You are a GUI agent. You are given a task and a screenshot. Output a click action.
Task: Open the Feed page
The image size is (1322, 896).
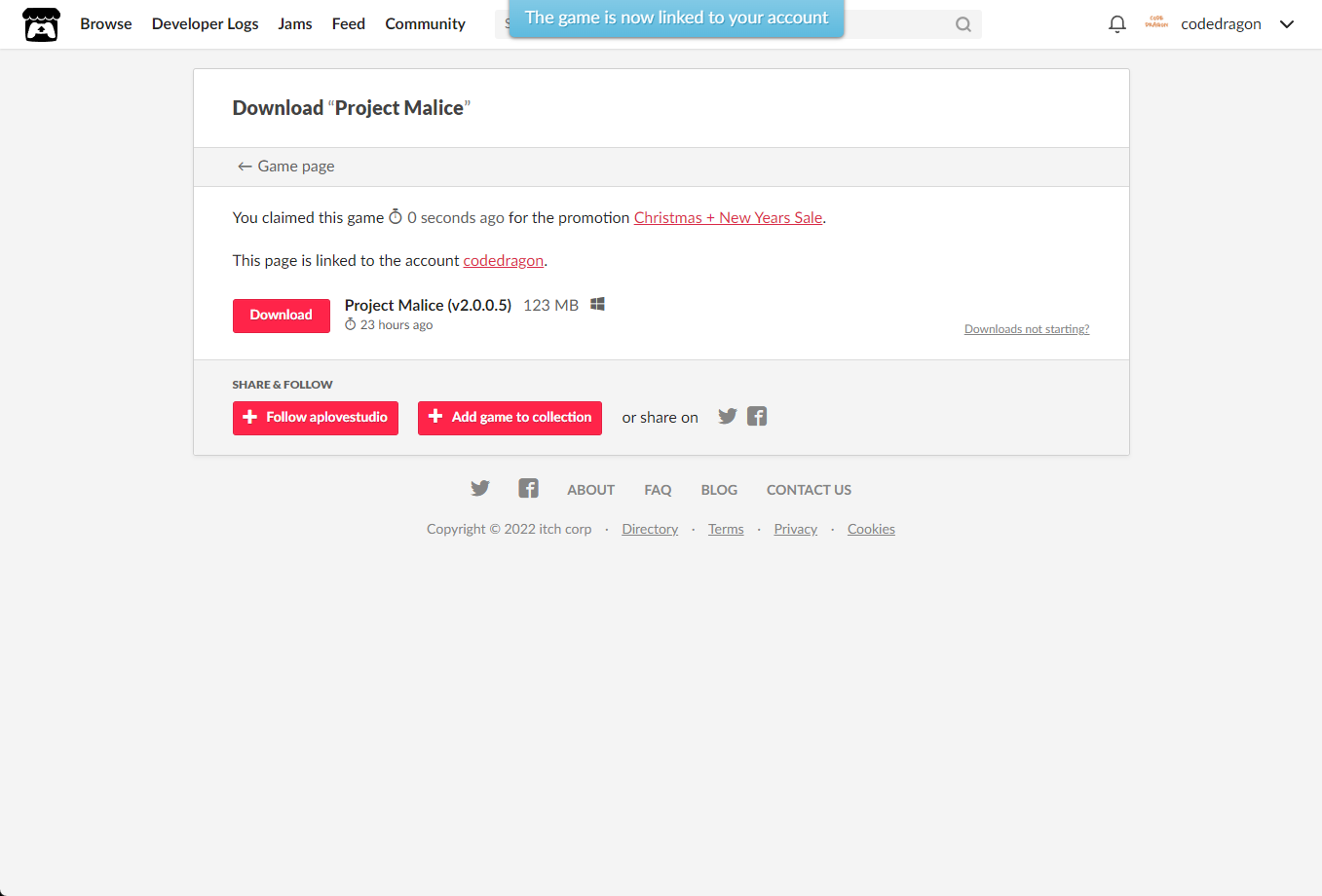pos(349,24)
